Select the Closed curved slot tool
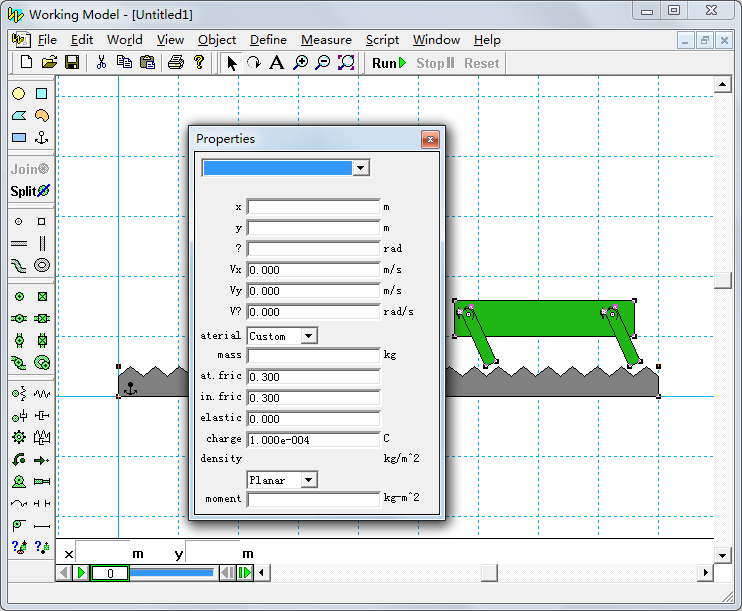The width and height of the screenshot is (742, 611). (x=42, y=266)
